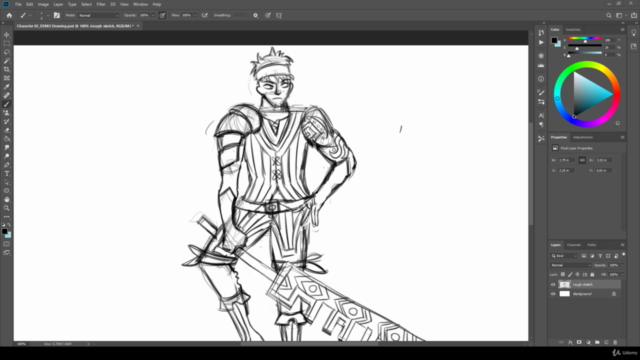
Task: Create a new group folder icon
Action: click(x=597, y=342)
